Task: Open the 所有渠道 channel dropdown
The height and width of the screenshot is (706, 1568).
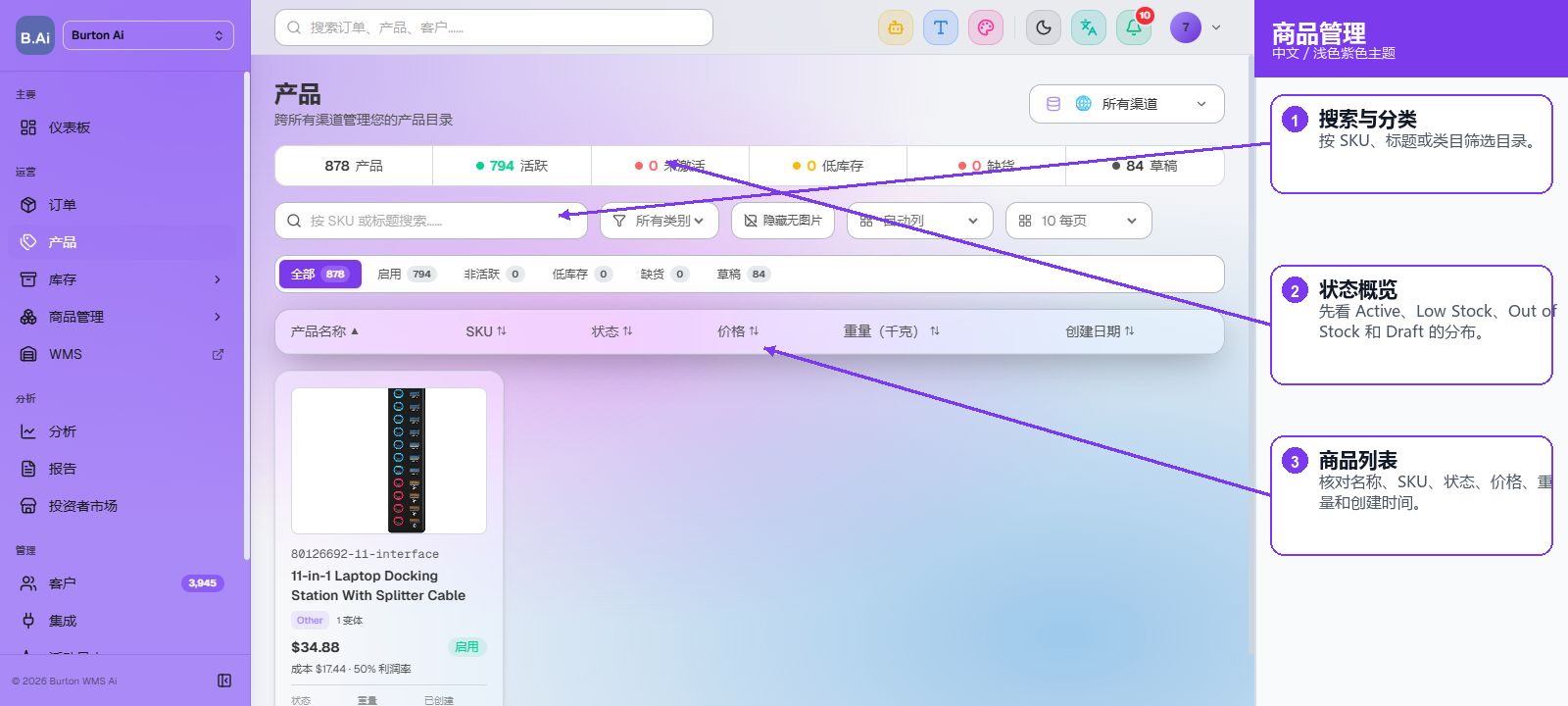Action: pos(1127,104)
